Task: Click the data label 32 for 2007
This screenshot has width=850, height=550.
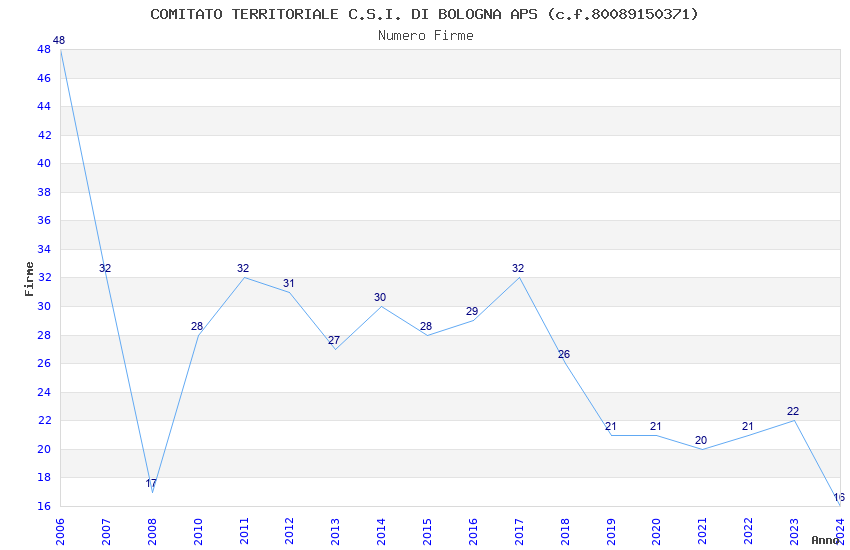Action: coord(105,268)
